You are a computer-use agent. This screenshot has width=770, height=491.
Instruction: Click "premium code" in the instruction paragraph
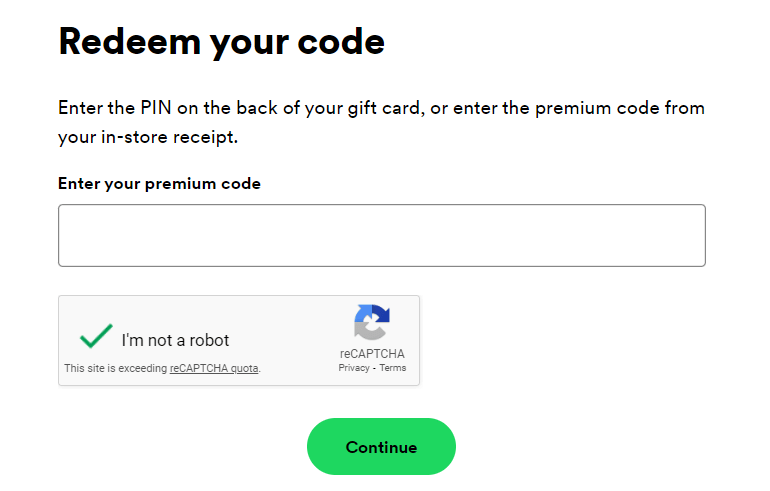point(598,108)
